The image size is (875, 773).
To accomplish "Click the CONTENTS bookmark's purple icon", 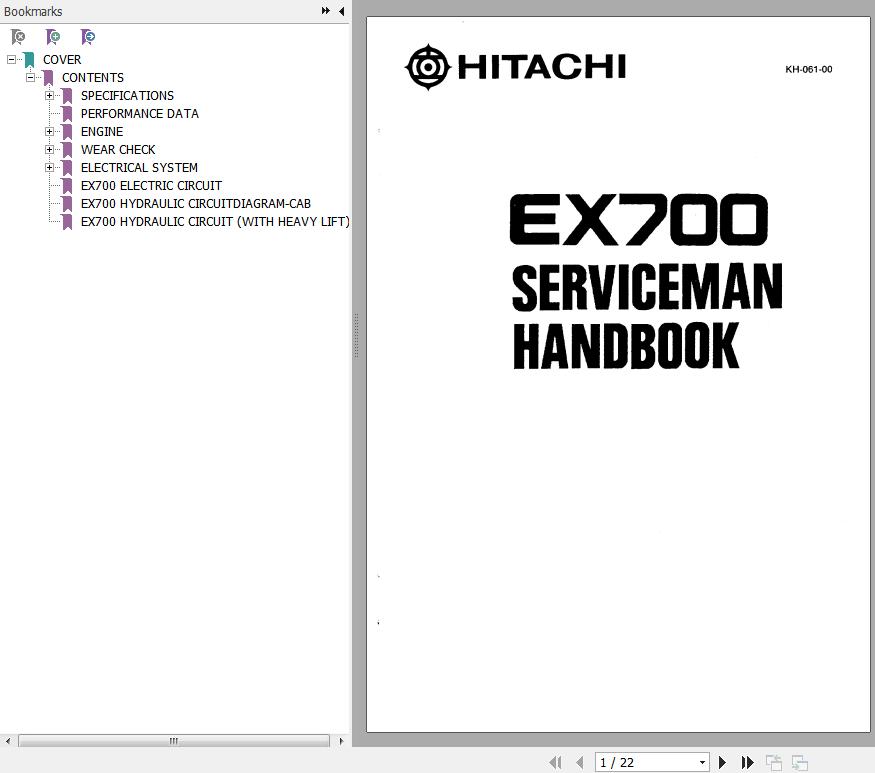I will (49, 78).
